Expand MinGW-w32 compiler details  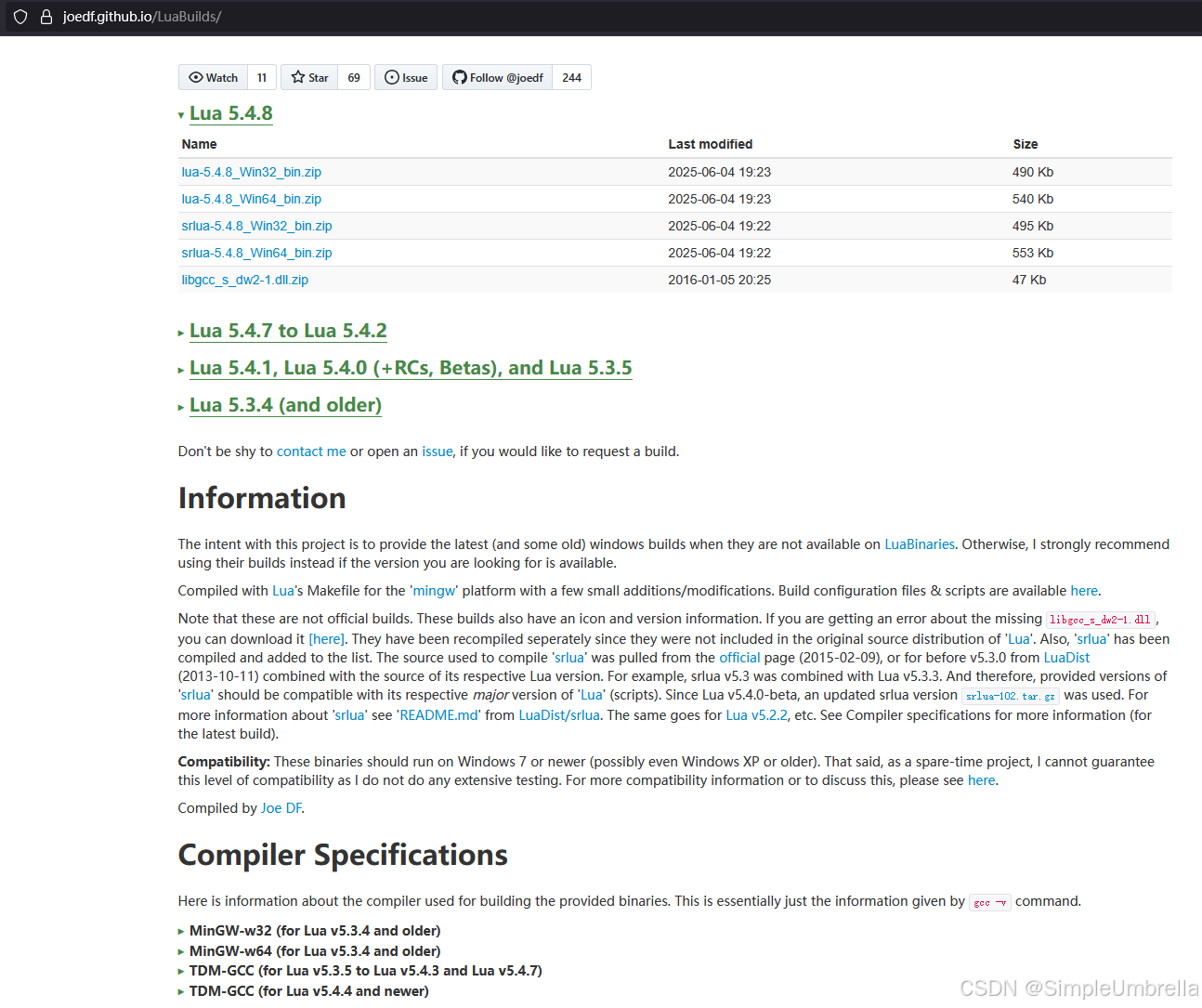[315, 931]
